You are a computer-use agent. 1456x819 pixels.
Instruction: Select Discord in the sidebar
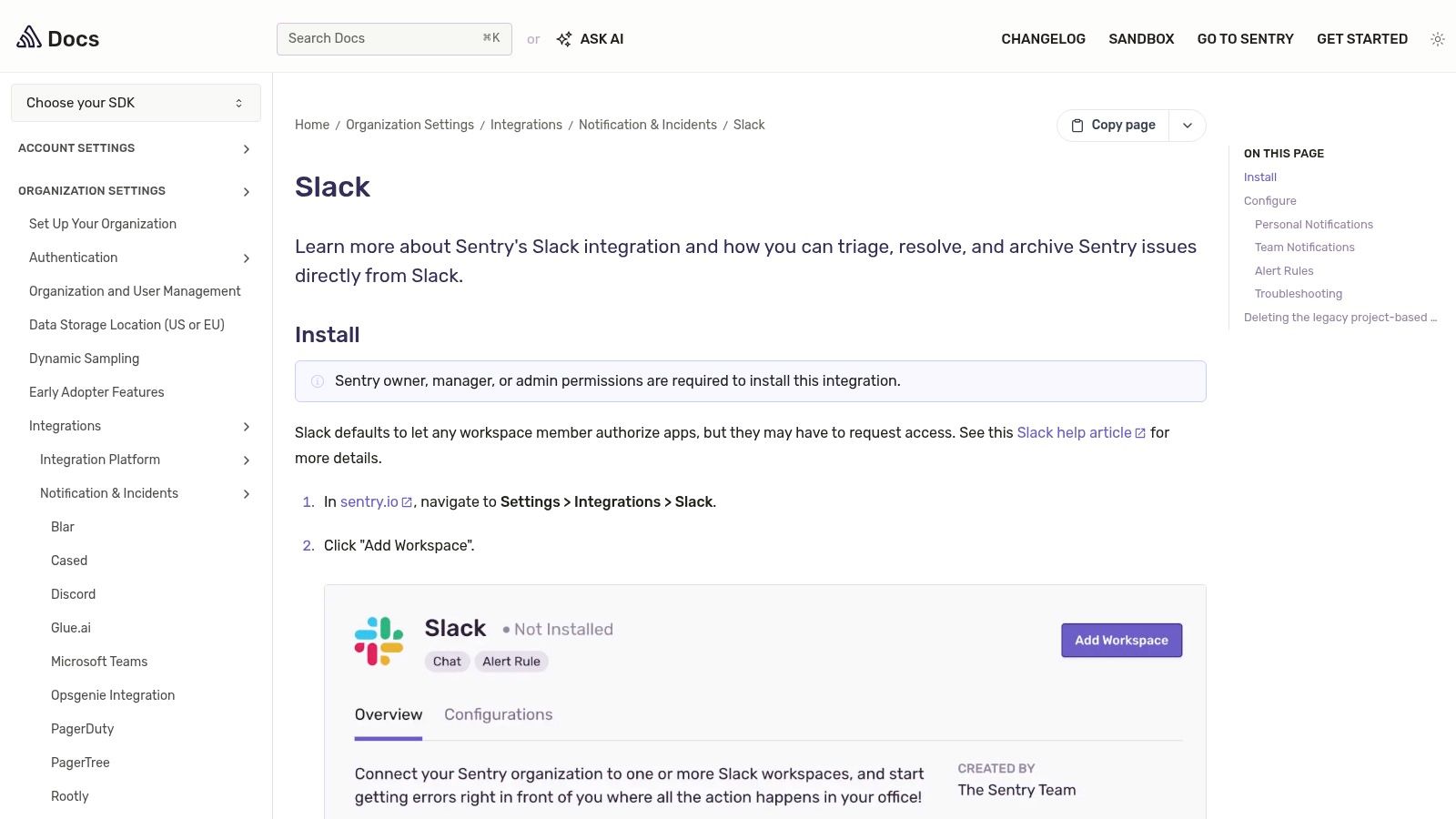click(73, 593)
